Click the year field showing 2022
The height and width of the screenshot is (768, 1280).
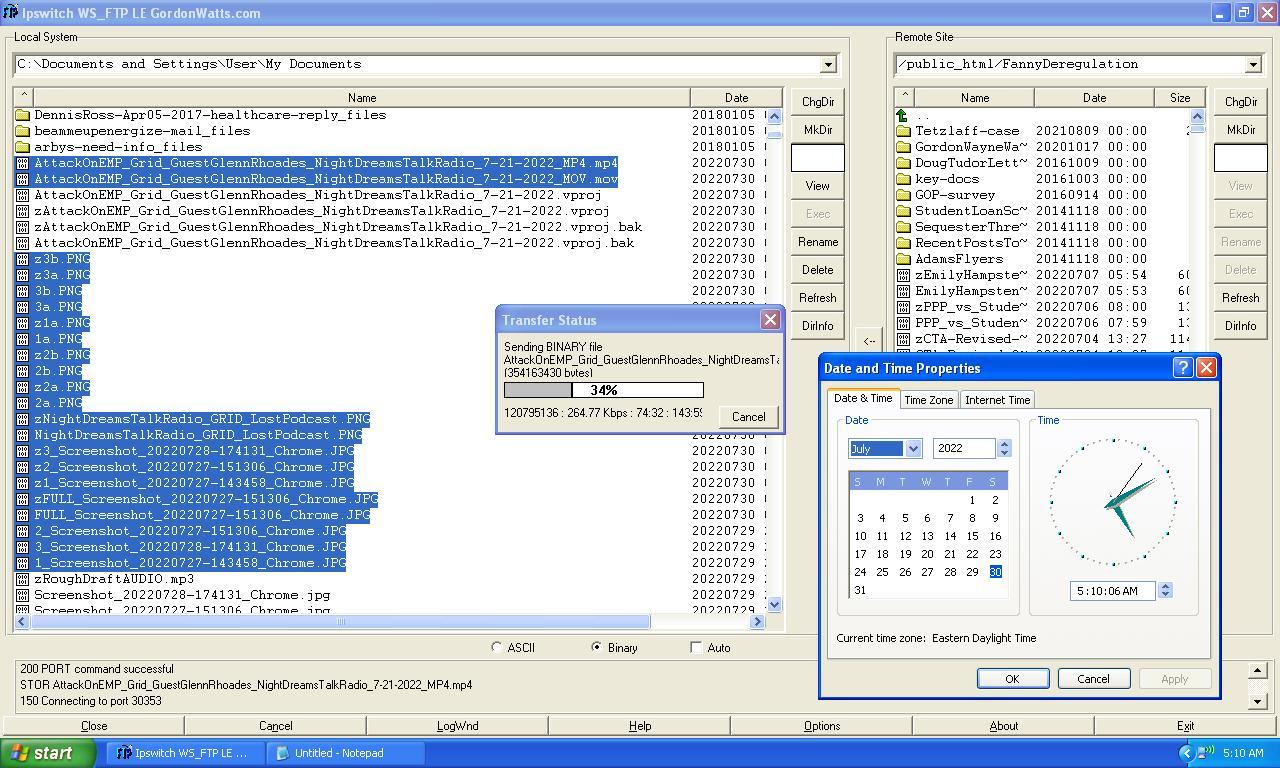(x=965, y=449)
